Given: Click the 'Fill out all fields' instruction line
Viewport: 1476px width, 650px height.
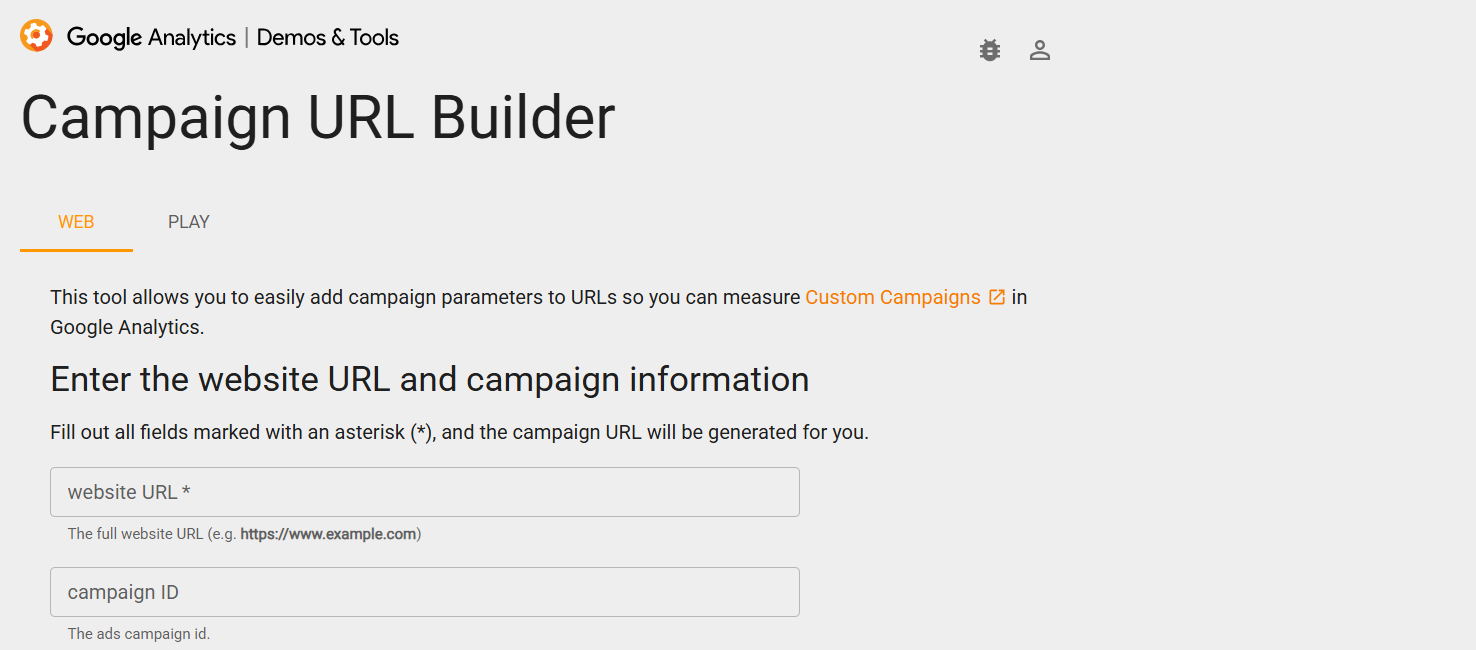Looking at the screenshot, I should point(460,433).
